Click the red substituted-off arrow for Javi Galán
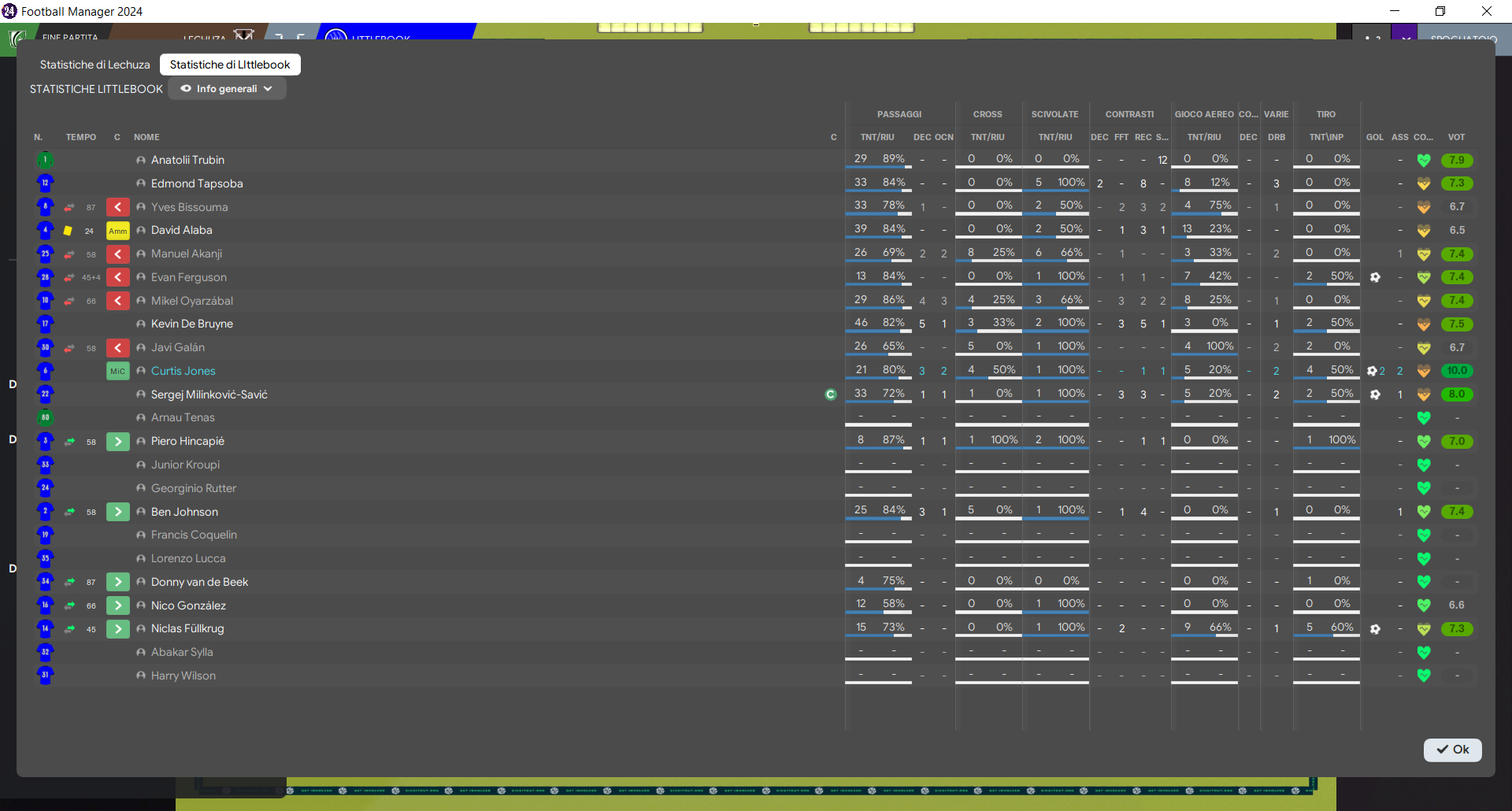This screenshot has width=1512, height=811. [117, 348]
